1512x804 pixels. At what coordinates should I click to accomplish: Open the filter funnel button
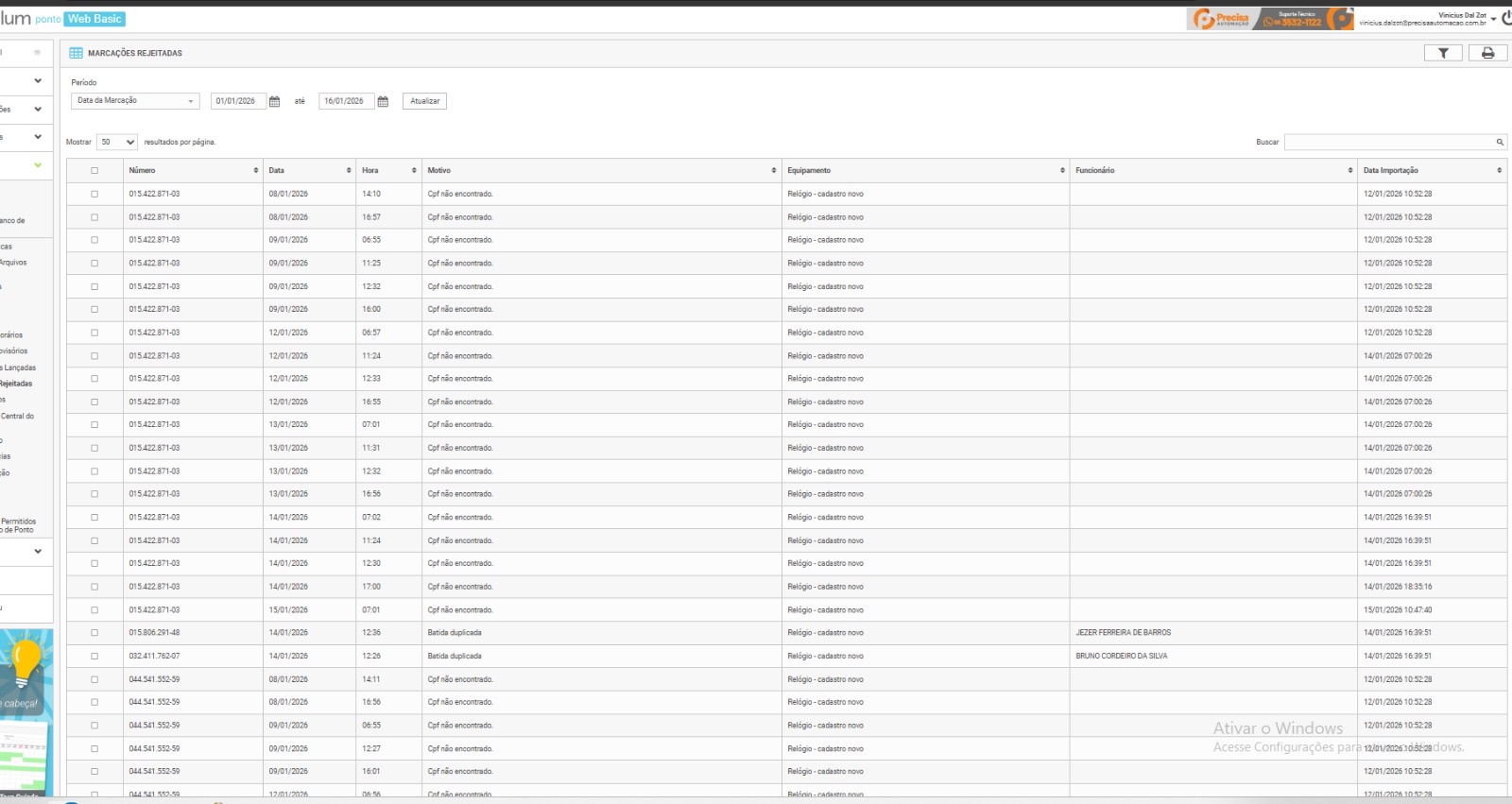coord(1443,53)
